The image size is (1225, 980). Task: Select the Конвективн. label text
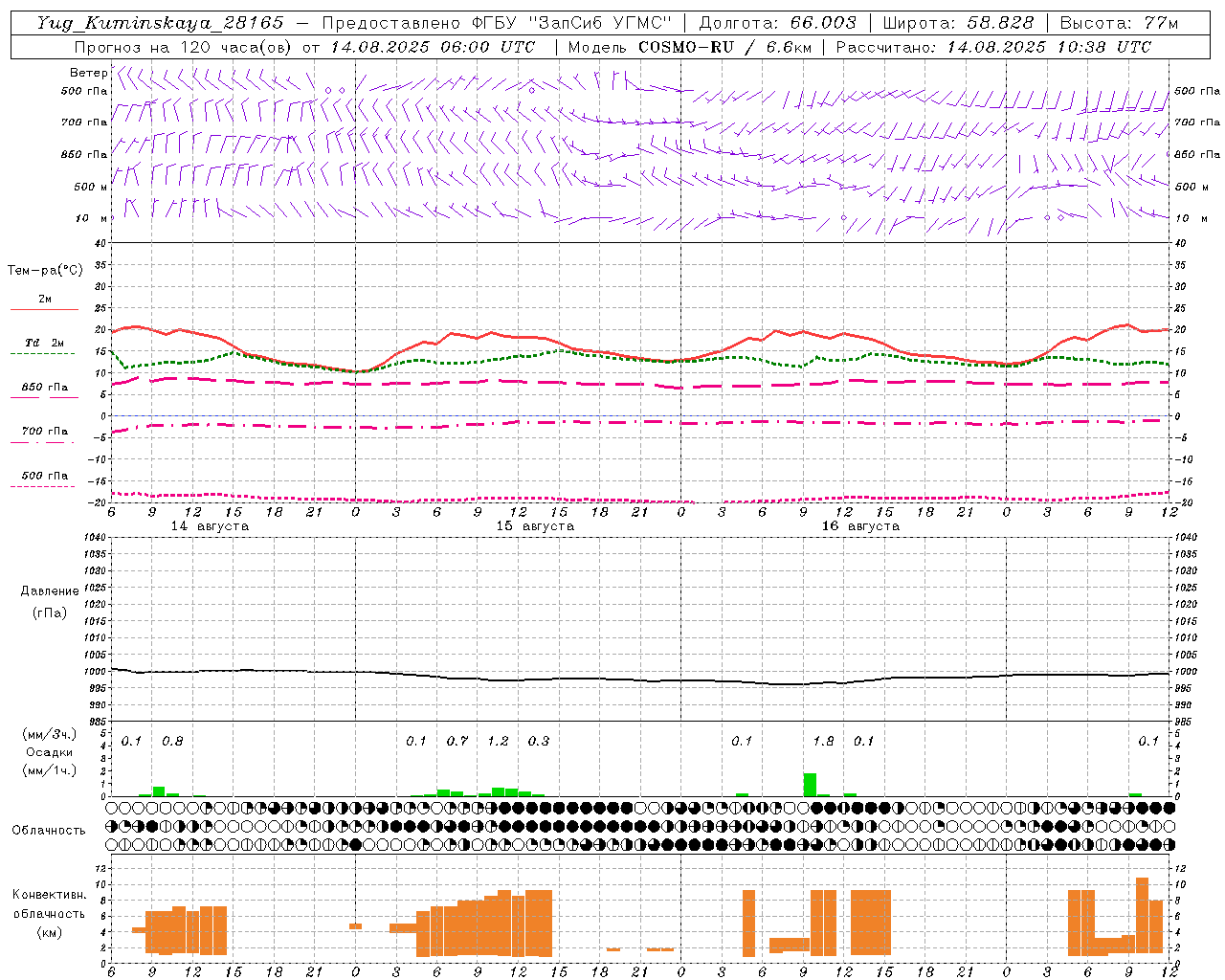(x=50, y=895)
